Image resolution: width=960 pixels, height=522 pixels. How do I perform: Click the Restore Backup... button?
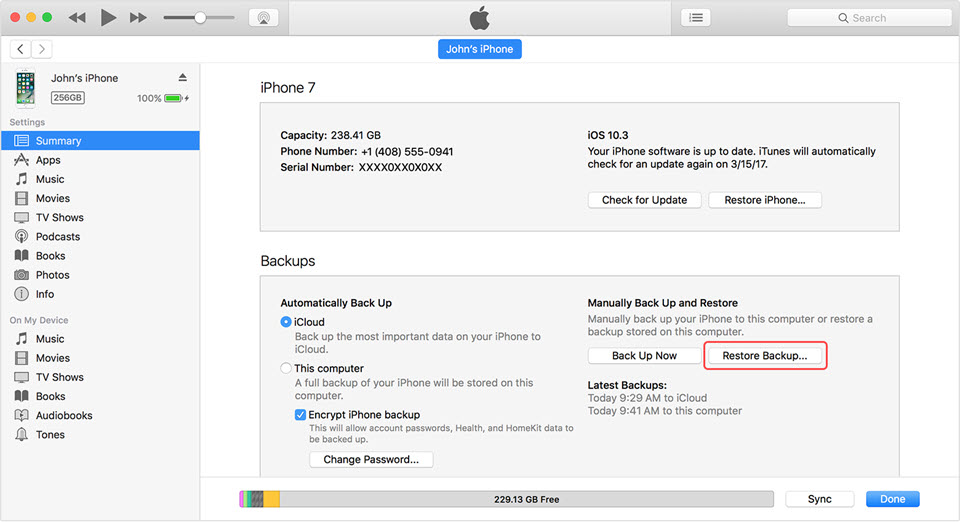765,356
